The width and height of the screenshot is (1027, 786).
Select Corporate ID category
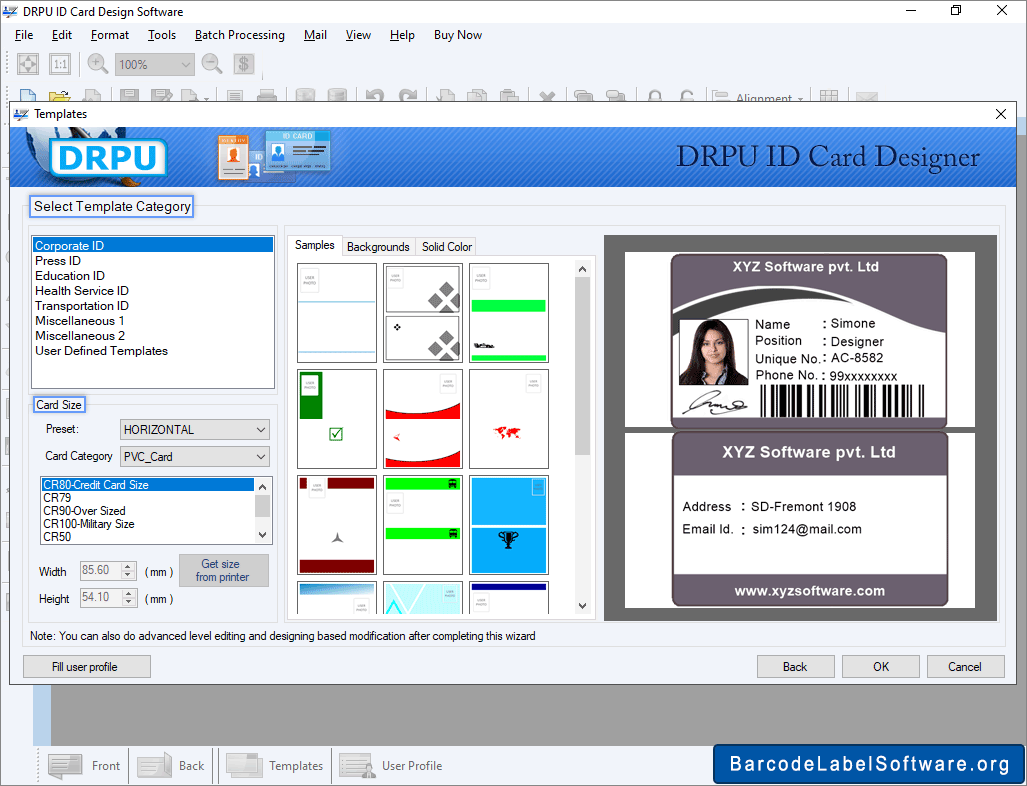click(x=153, y=246)
